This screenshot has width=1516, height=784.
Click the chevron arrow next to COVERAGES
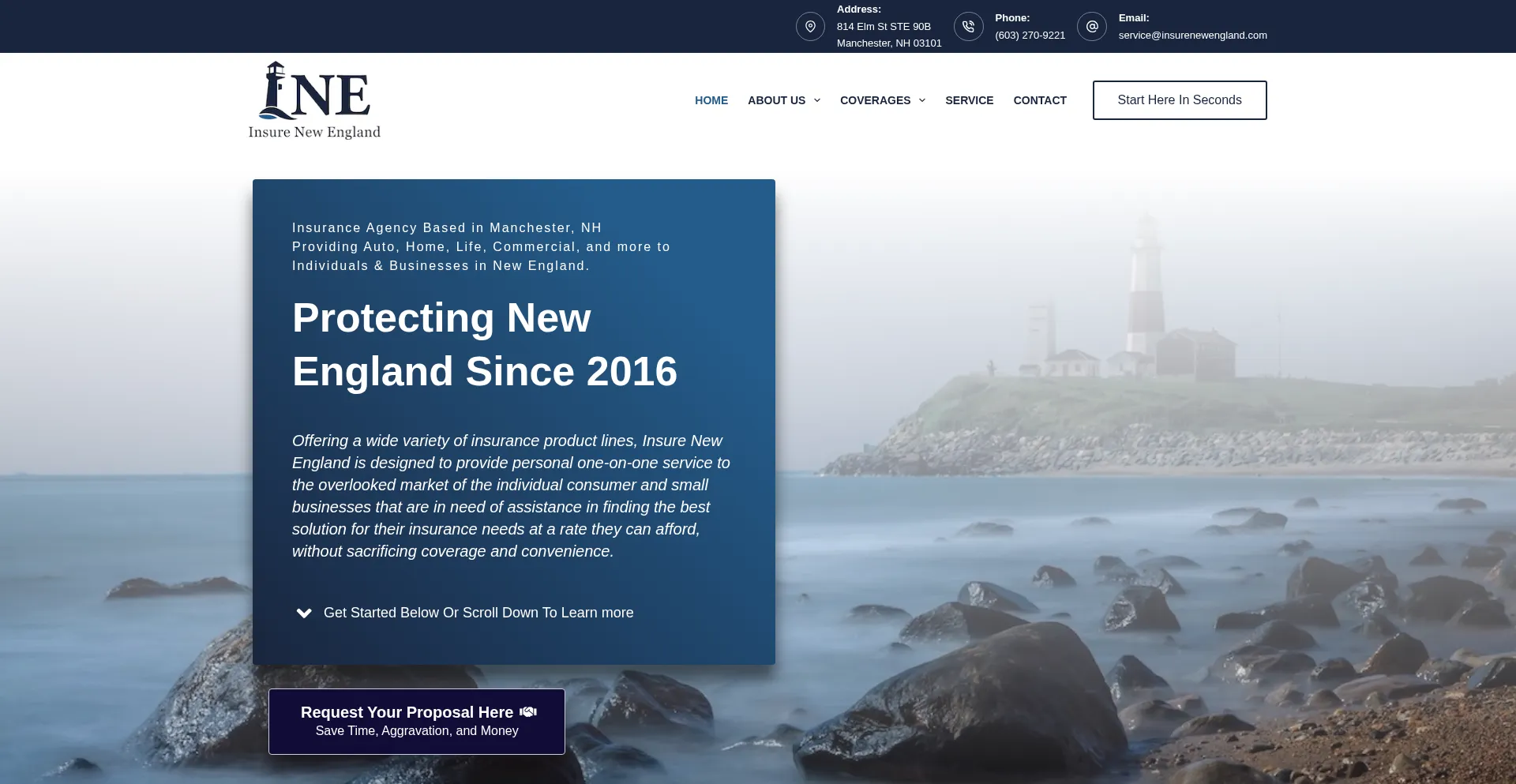[x=921, y=100]
